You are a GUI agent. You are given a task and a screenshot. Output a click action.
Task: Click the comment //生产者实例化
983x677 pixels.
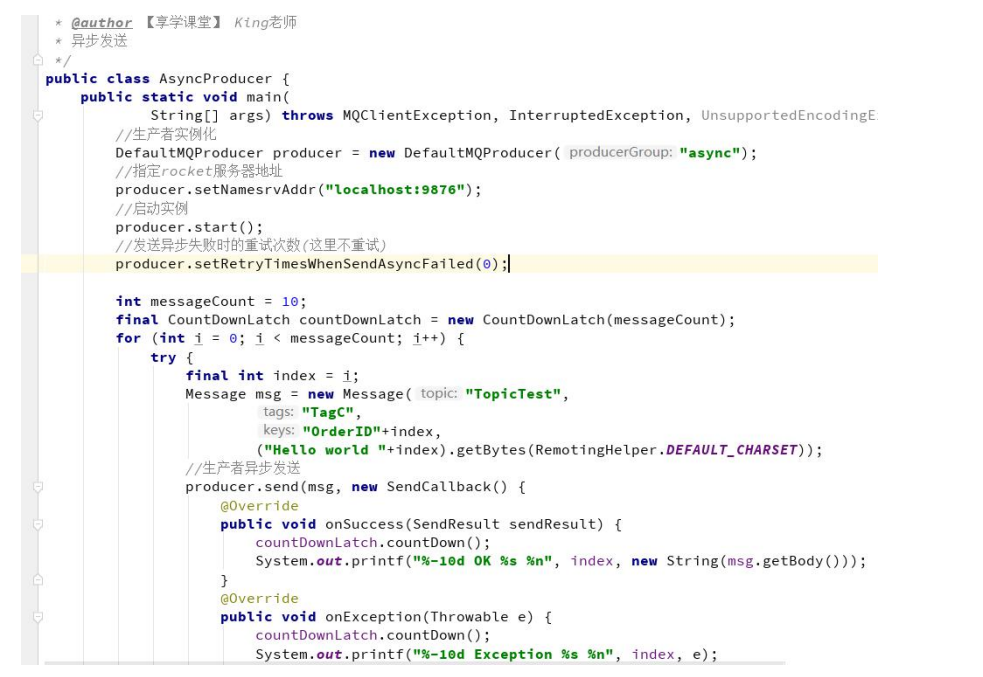166,134
